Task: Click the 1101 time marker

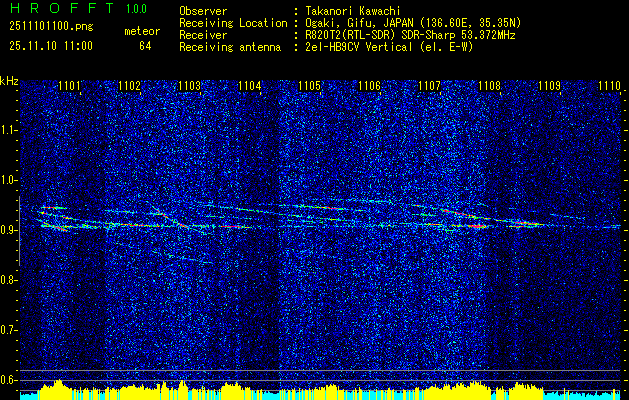Action: (70, 86)
